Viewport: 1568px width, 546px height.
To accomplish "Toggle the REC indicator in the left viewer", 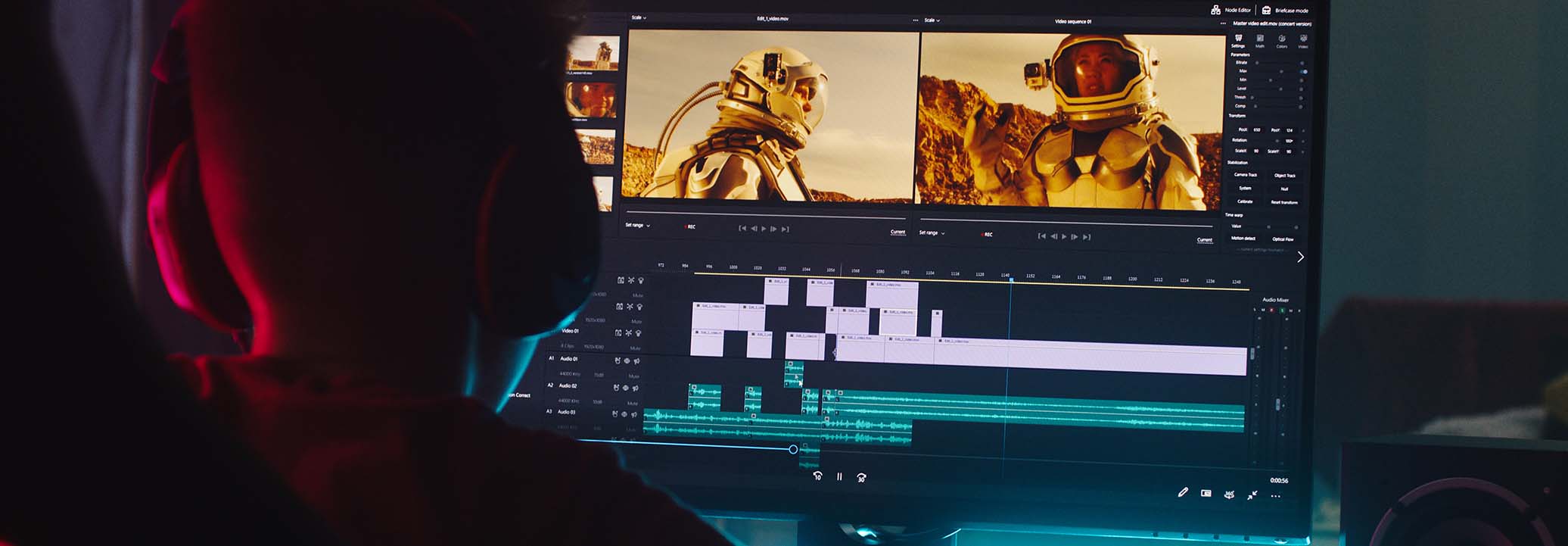I will tap(690, 226).
